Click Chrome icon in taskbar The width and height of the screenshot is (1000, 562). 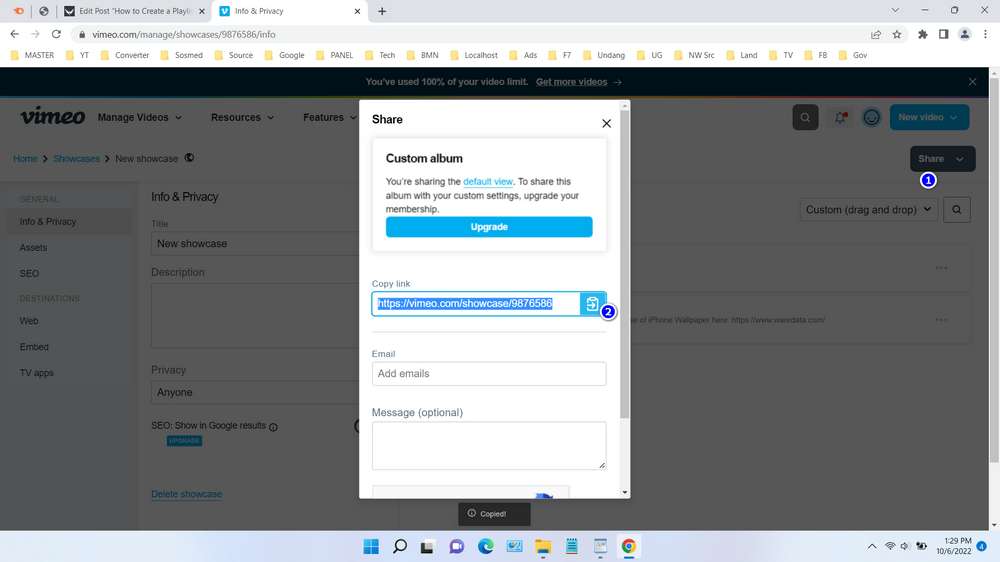click(x=628, y=547)
